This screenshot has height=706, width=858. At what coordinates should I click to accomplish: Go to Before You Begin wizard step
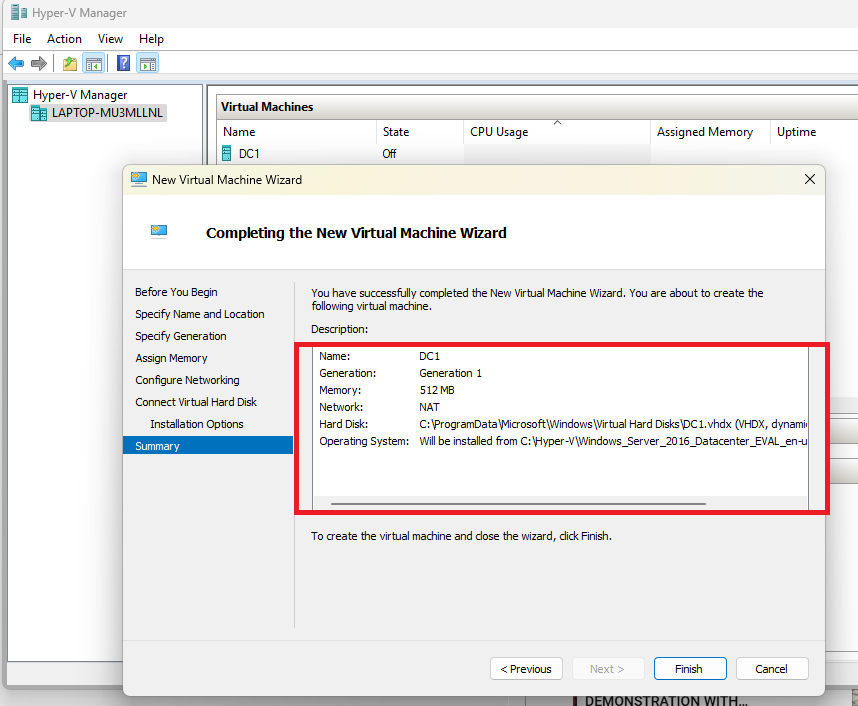(176, 292)
